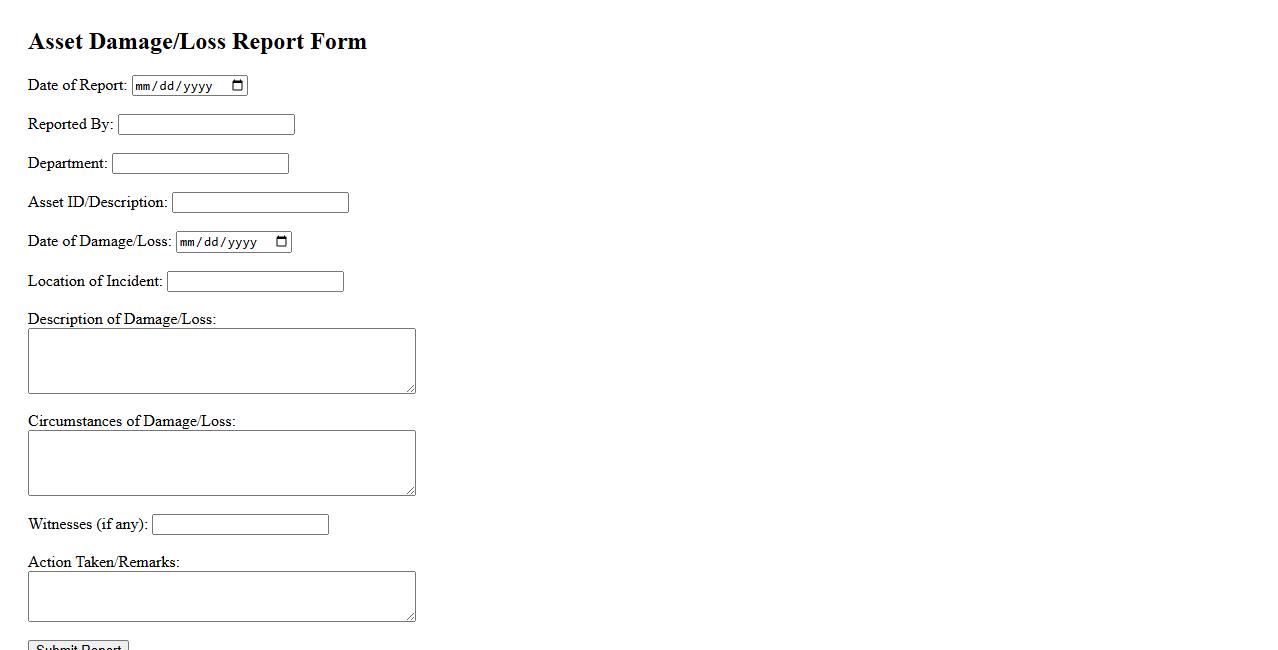Focus the Reported By text field
This screenshot has height=650, width=1278.
point(206,125)
